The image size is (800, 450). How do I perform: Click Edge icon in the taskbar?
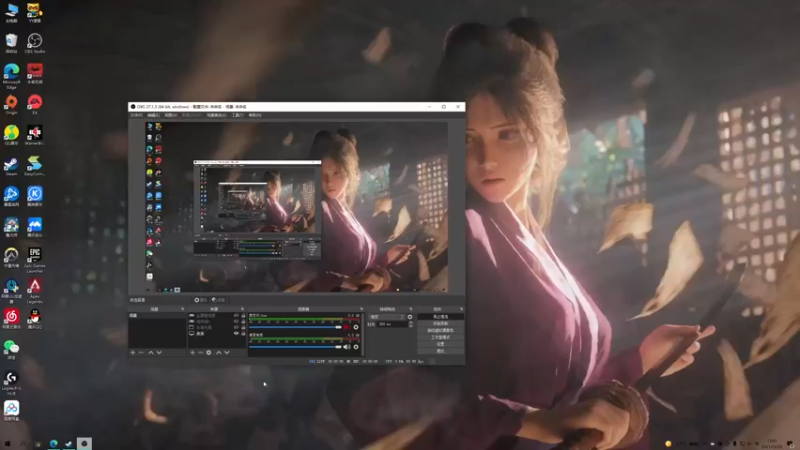pyautogui.click(x=54, y=443)
